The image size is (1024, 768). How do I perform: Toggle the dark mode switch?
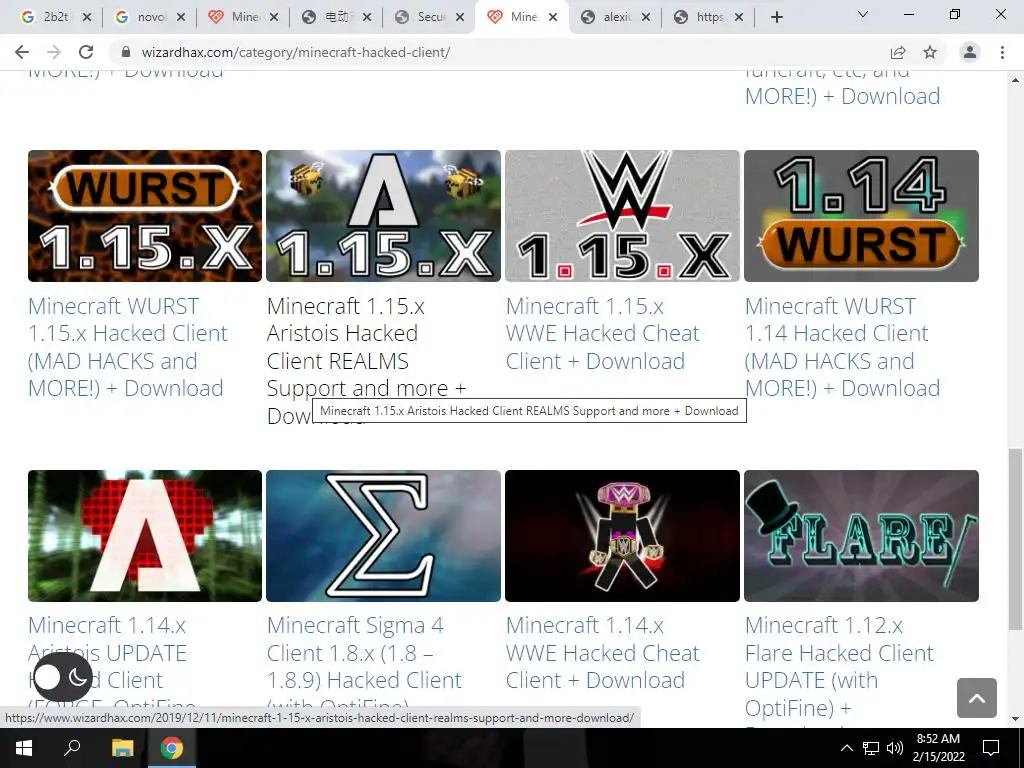click(63, 677)
